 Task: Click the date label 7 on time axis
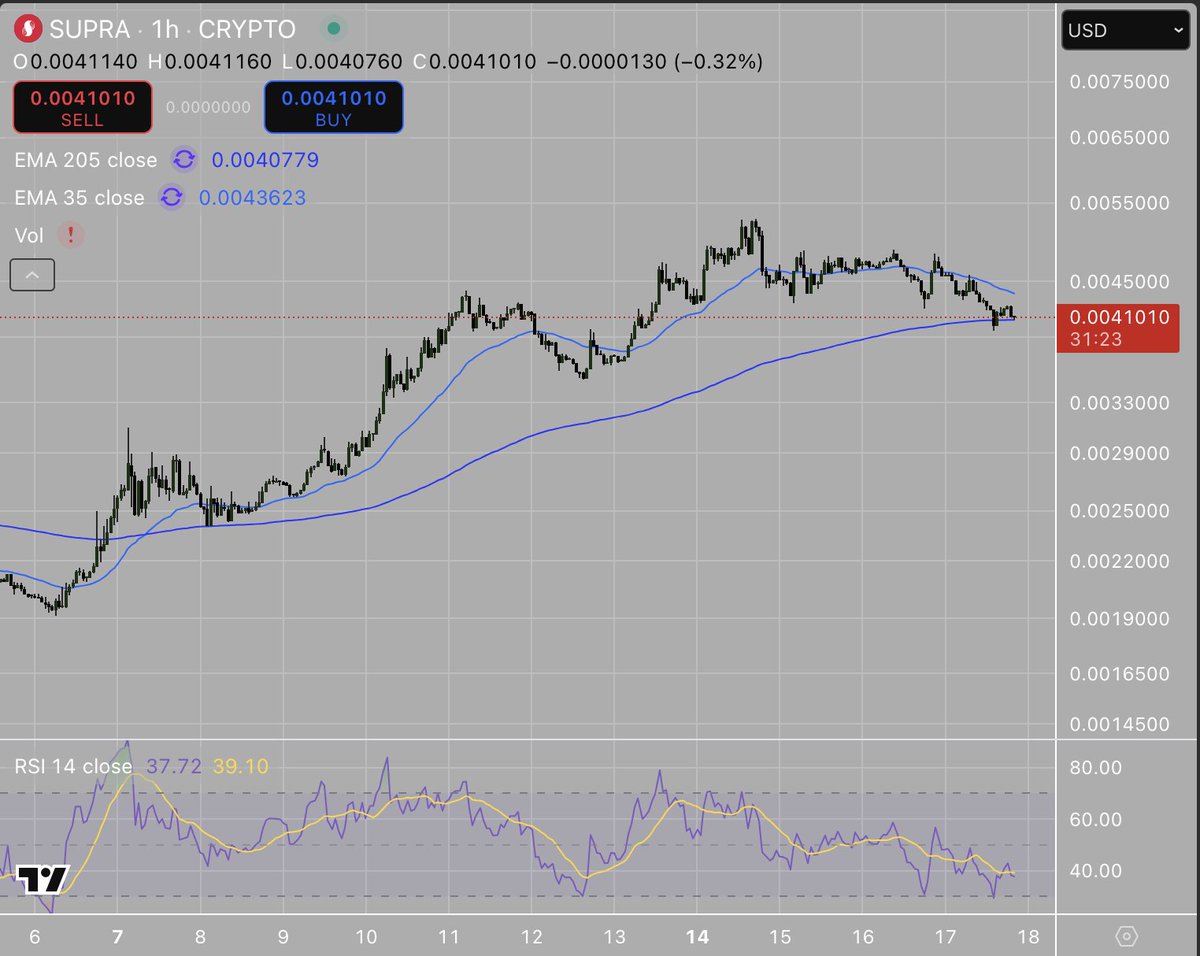click(118, 937)
